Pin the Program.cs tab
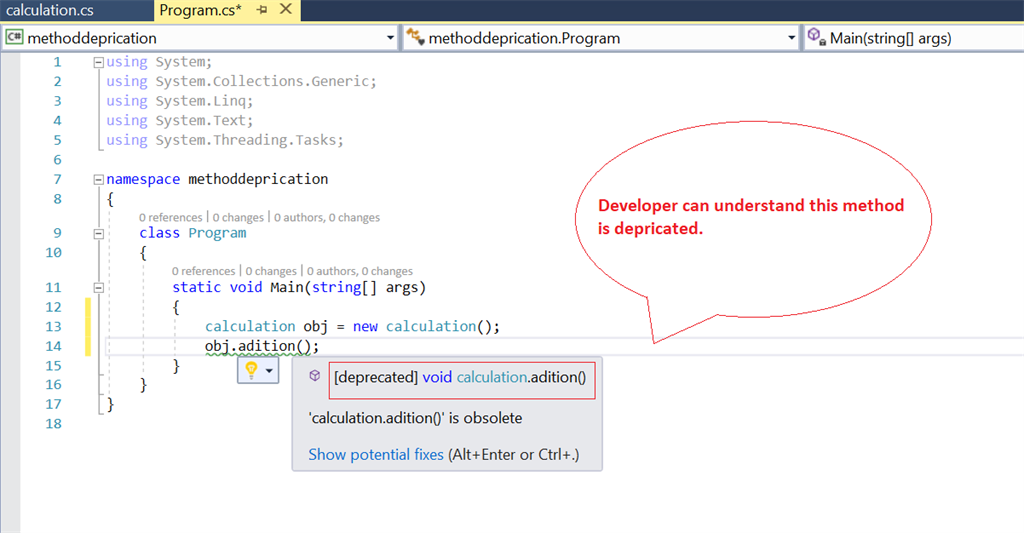The image size is (1024, 533). point(262,10)
